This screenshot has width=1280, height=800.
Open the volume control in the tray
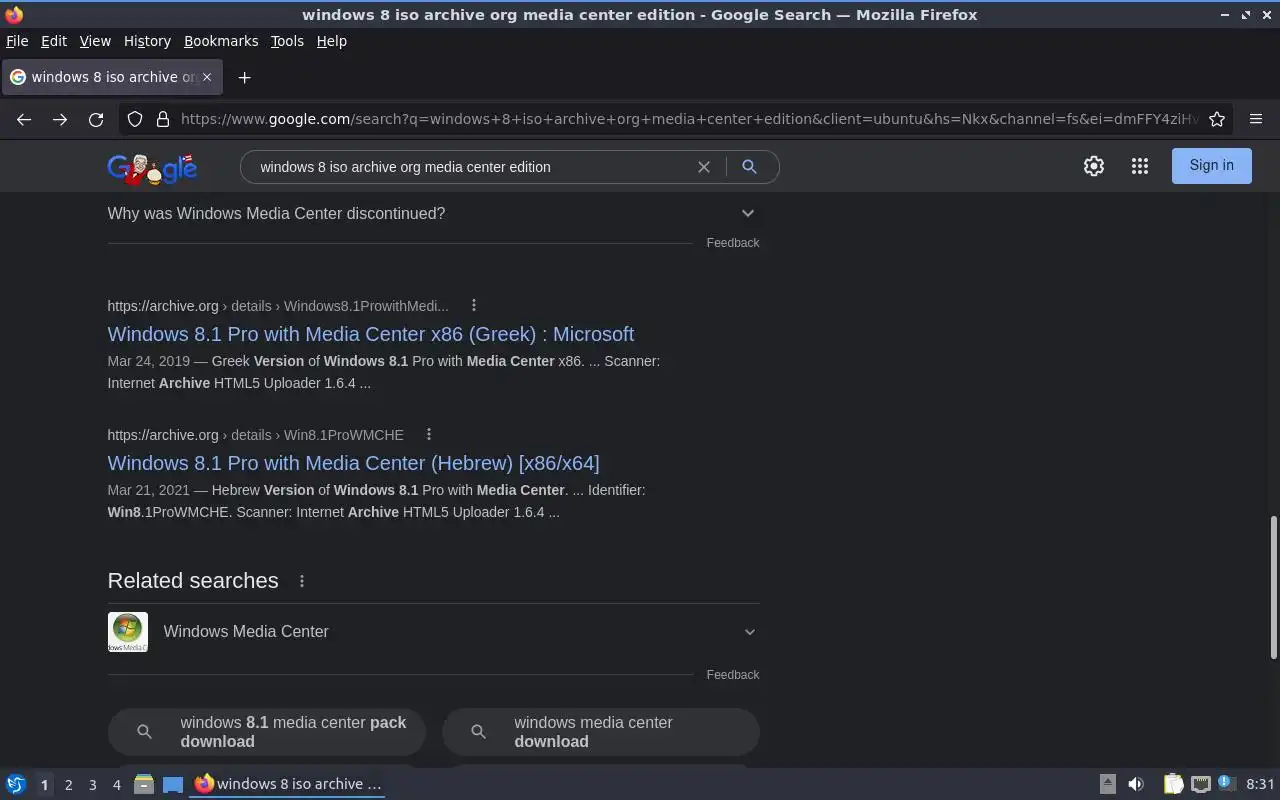pyautogui.click(x=1136, y=784)
